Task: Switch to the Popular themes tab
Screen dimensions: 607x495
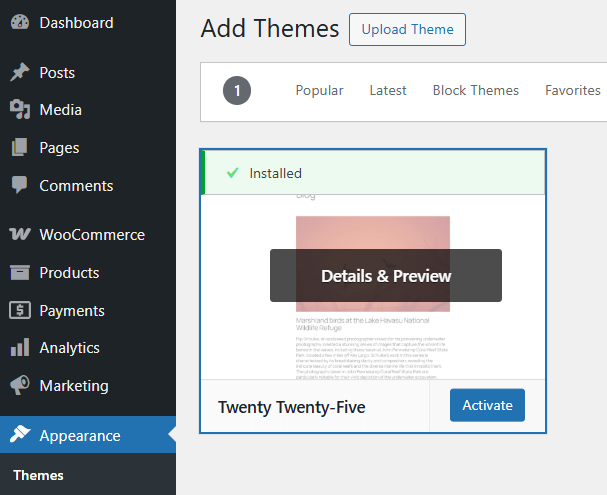Action: (x=319, y=91)
